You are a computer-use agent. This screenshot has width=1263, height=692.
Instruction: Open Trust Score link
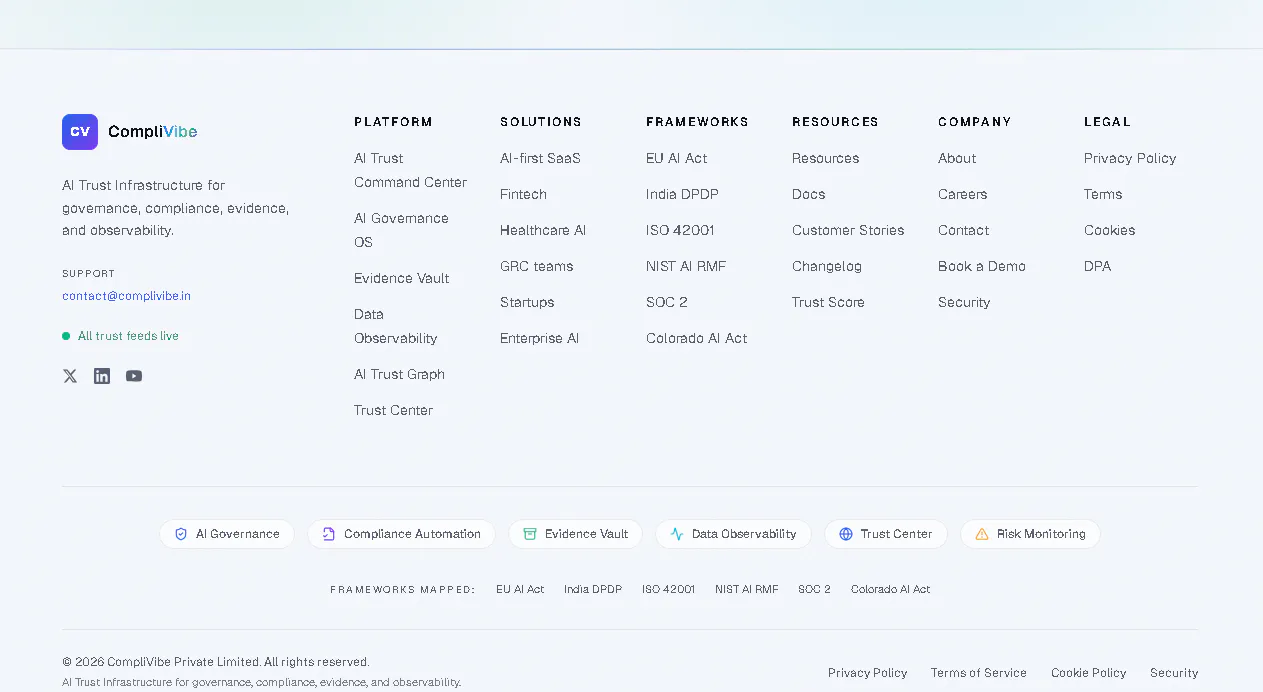(x=828, y=302)
